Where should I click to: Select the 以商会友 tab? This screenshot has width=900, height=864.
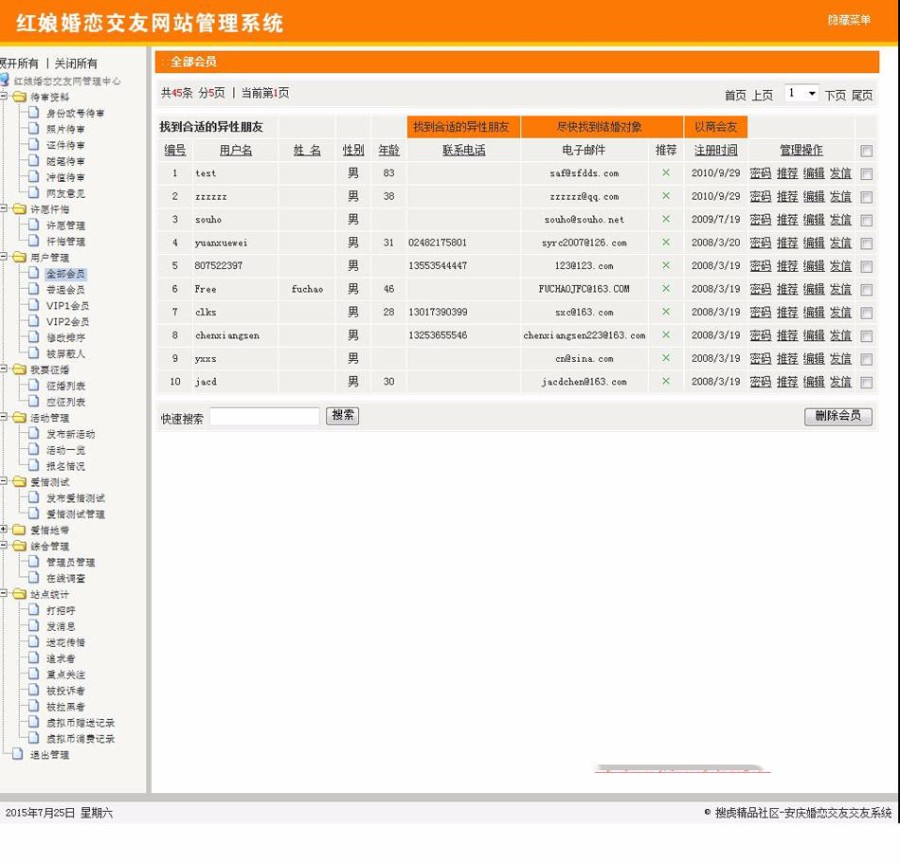pyautogui.click(x=715, y=127)
